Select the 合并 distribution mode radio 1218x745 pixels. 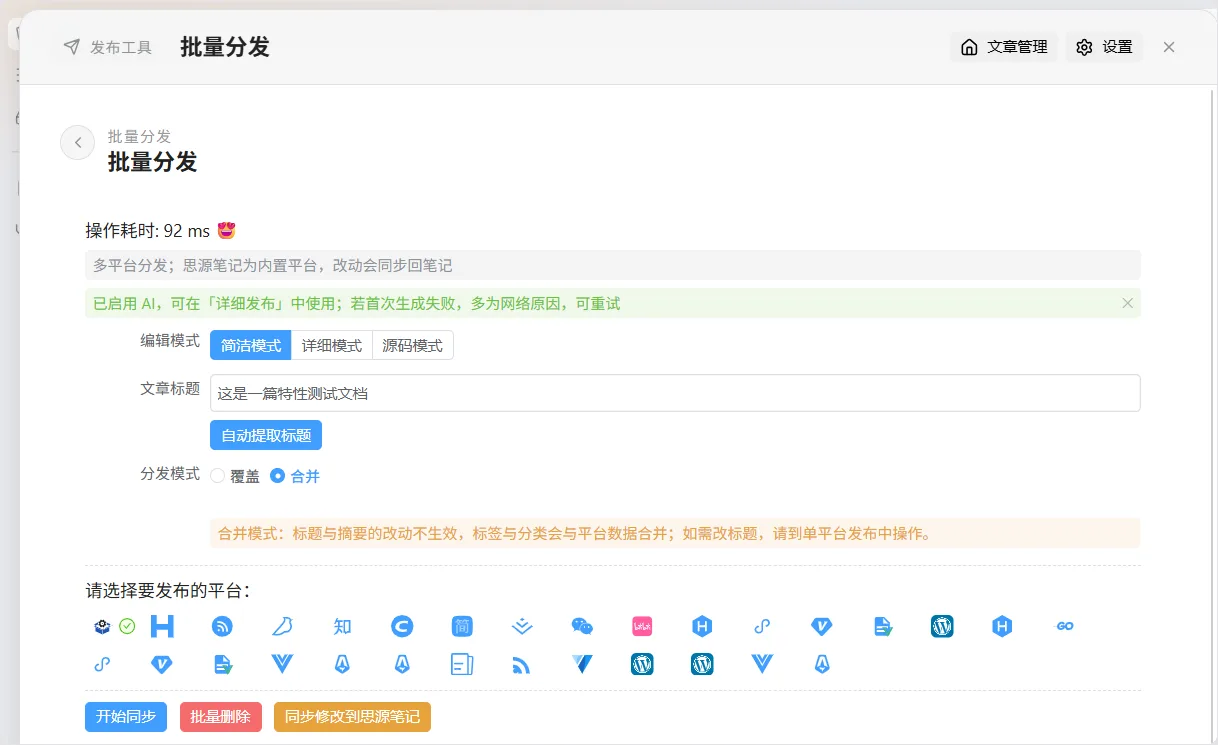click(277, 476)
